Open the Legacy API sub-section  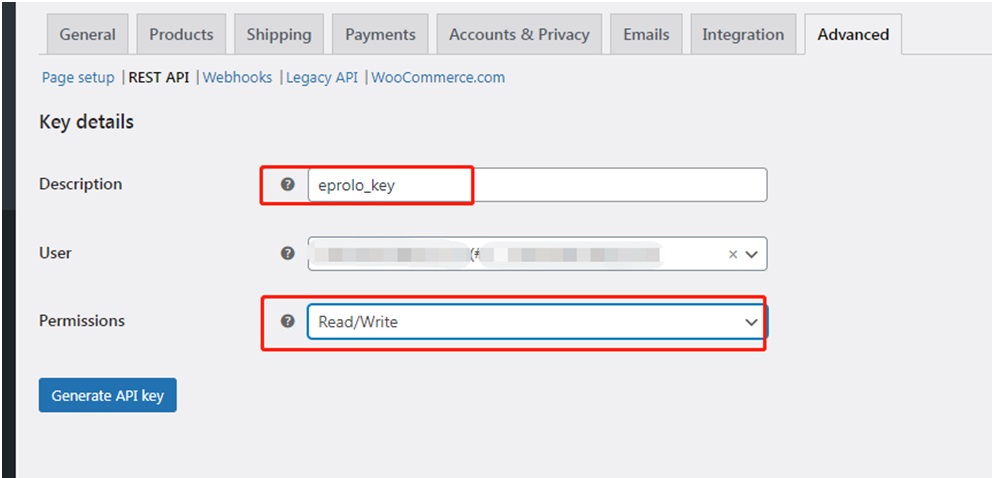[322, 78]
